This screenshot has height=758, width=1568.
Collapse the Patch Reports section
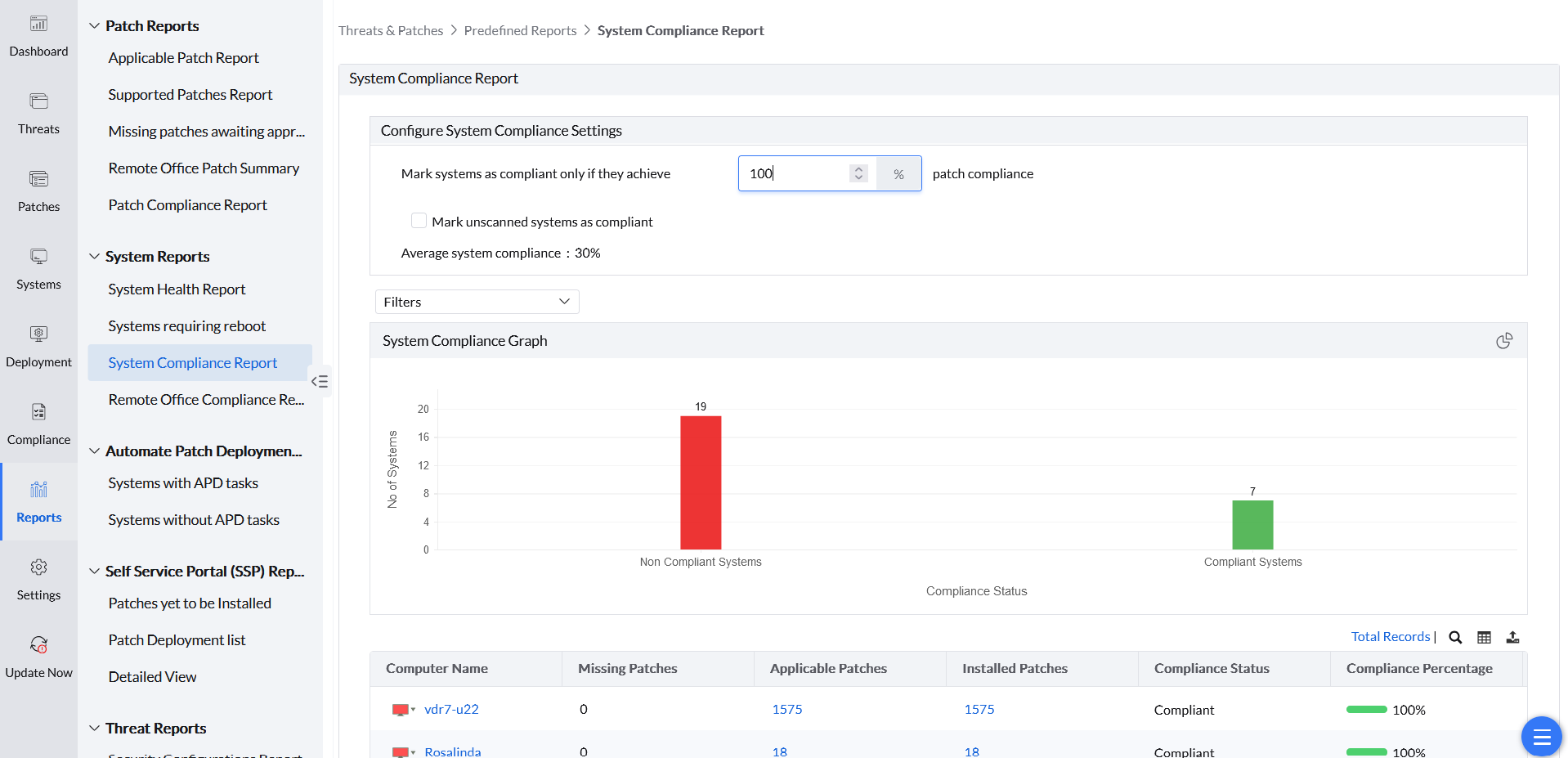coord(95,26)
